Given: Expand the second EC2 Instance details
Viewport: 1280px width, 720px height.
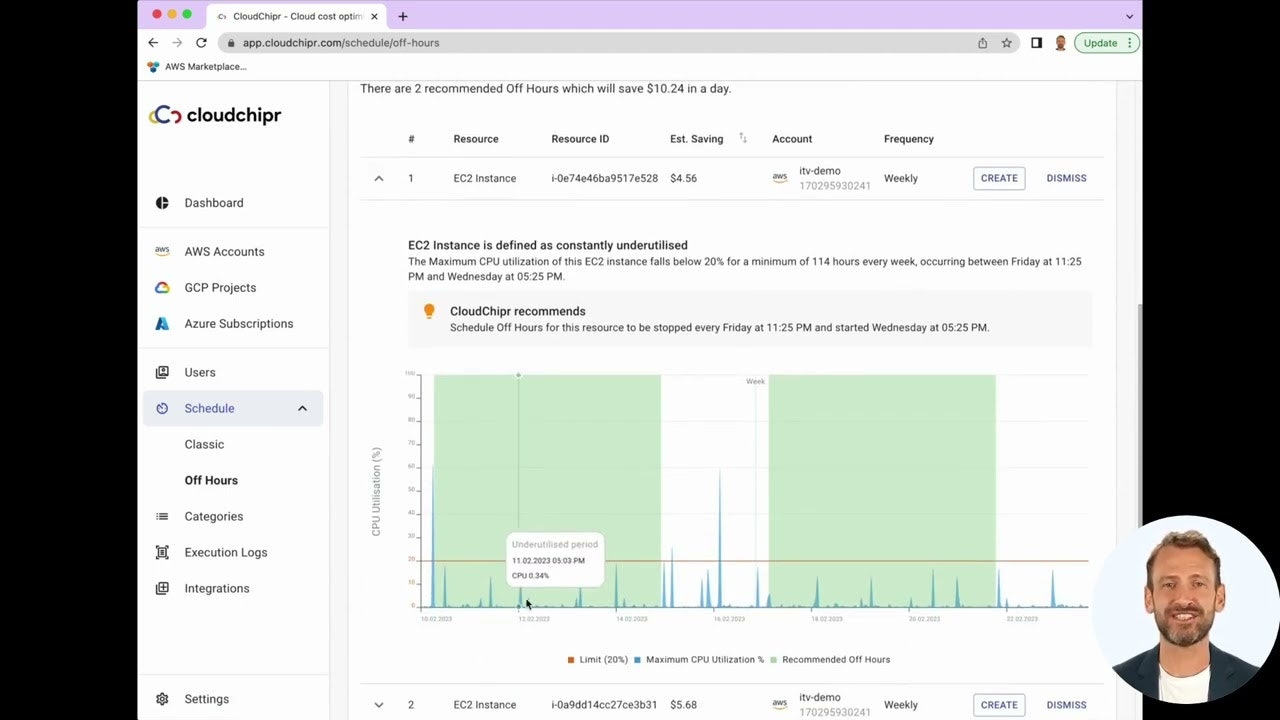Looking at the screenshot, I should point(378,704).
